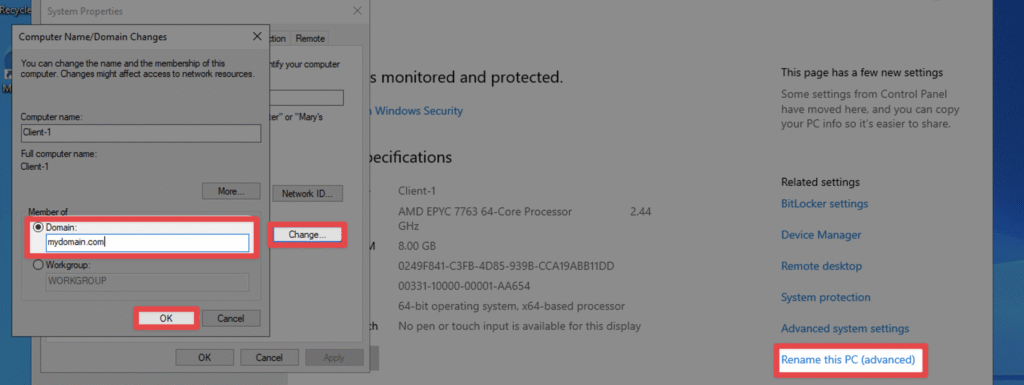This screenshot has height=385, width=1024.
Task: Open the More... options button
Action: pyautogui.click(x=231, y=192)
